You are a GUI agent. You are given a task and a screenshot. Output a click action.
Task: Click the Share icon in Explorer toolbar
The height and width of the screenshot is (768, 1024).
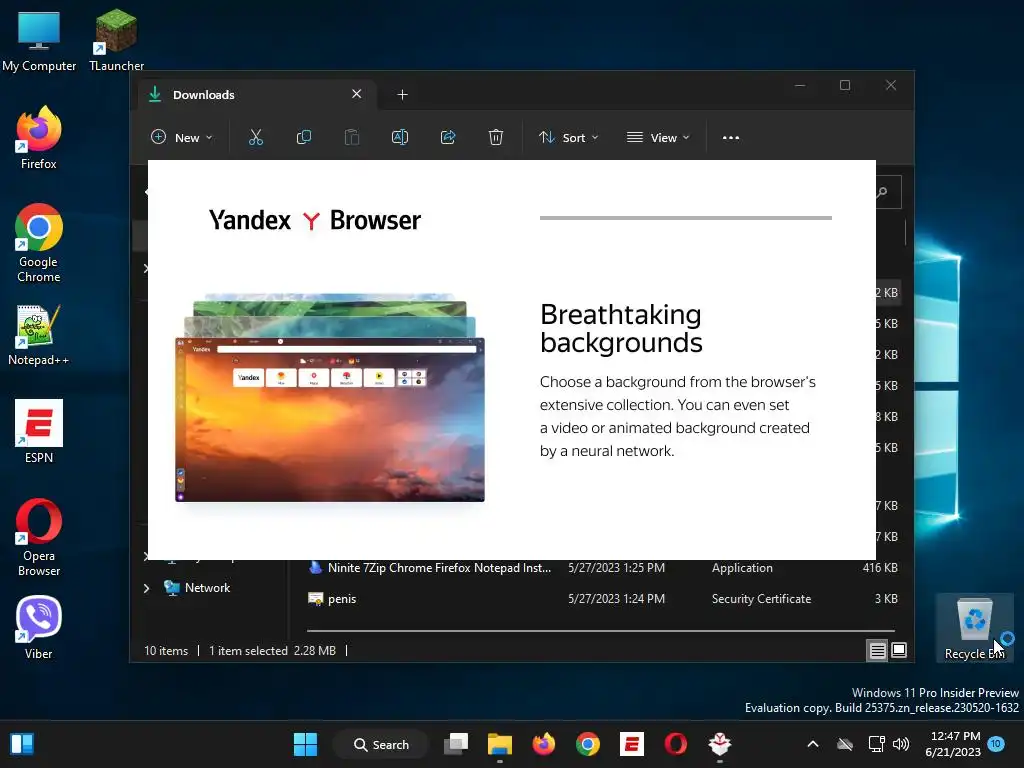[x=448, y=137]
